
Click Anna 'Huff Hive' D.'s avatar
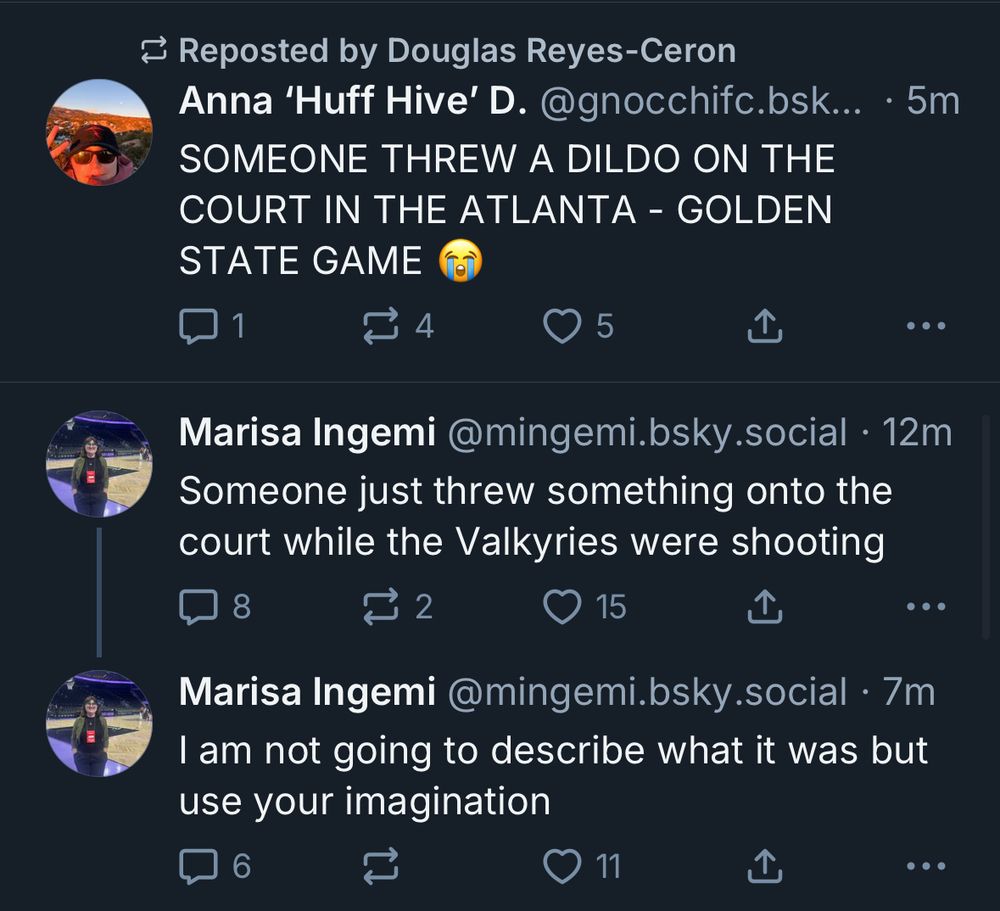(99, 132)
